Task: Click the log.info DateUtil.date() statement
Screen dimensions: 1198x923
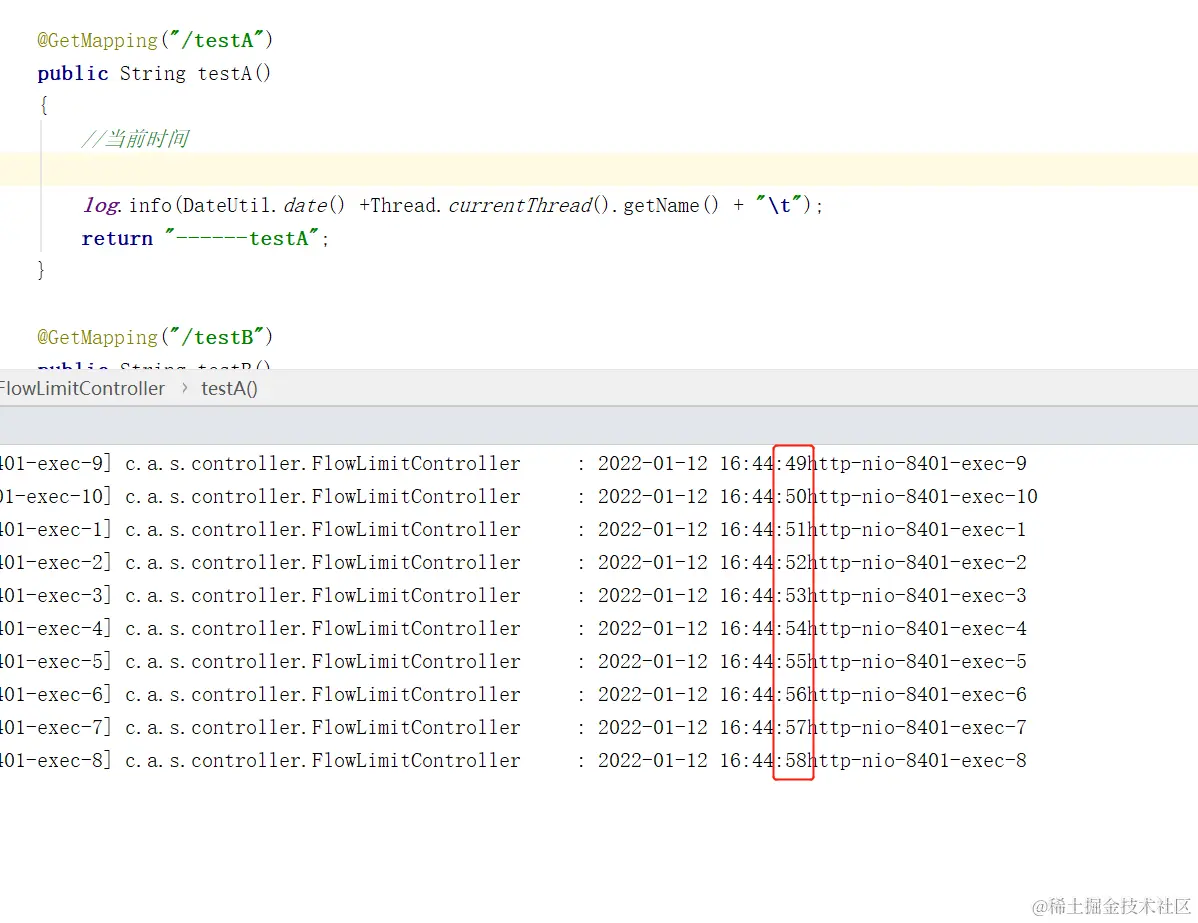Action: [x=453, y=206]
